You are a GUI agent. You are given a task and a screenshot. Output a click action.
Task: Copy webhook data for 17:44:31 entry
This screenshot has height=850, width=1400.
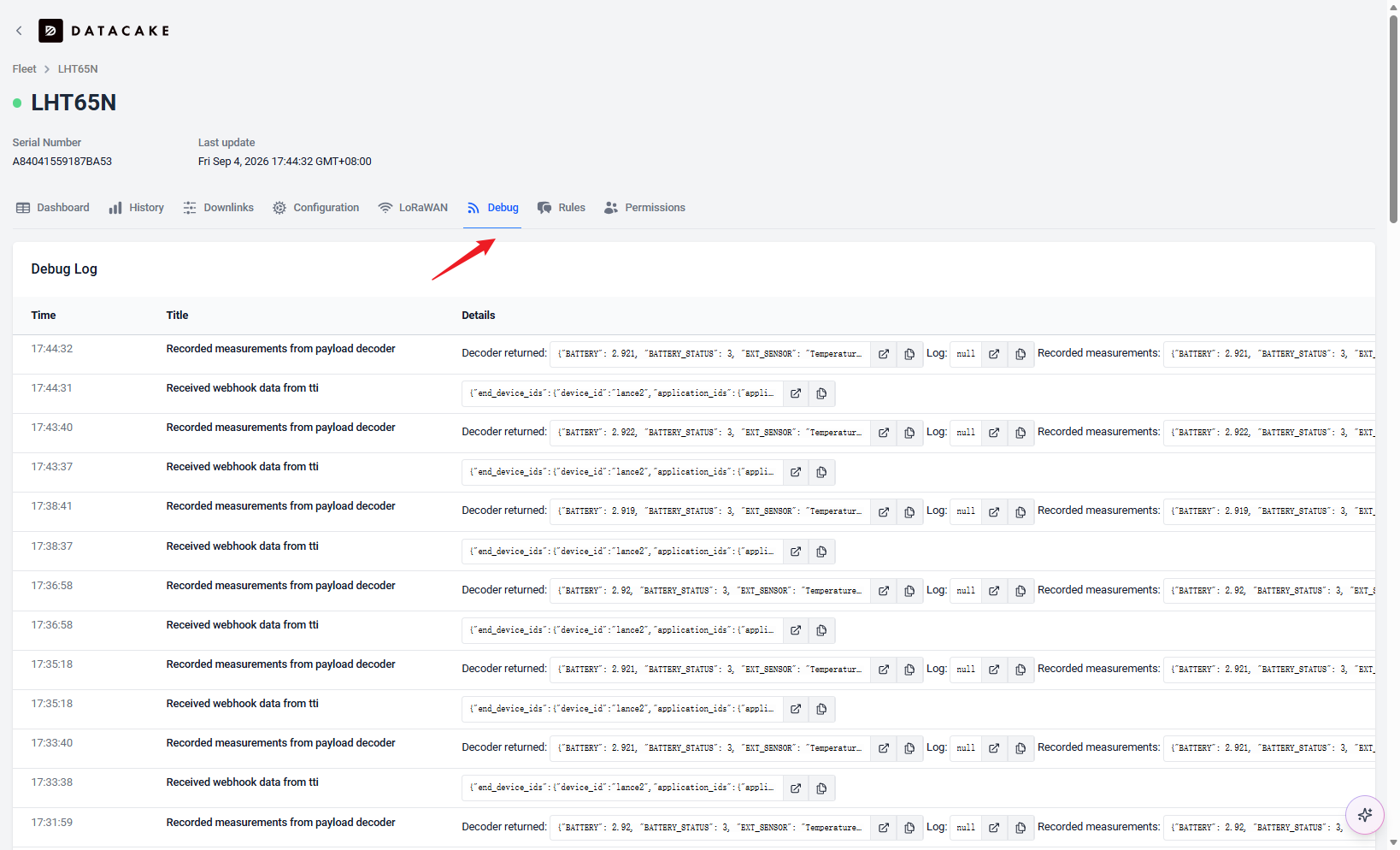[x=821, y=393]
